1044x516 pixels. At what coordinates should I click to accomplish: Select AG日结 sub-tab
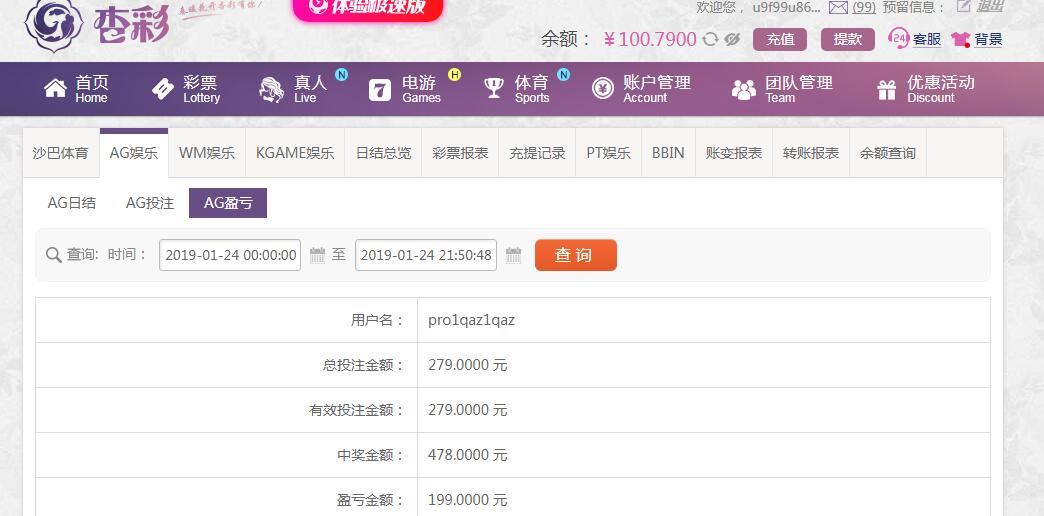72,203
